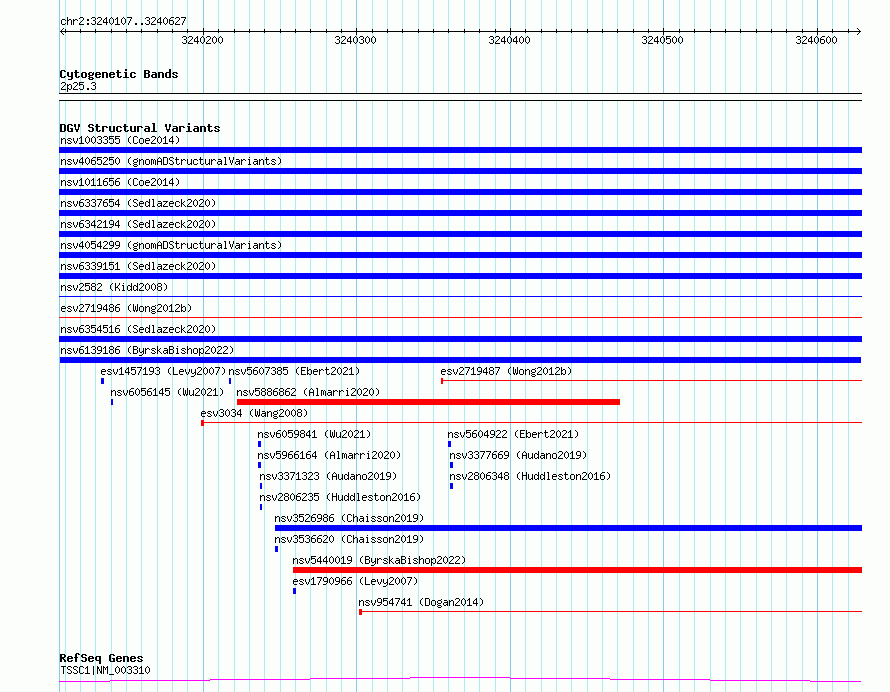Screen dimensions: 890x692
Task: Select the nsv2582 (Kidd2008) thin blue line
Action: tap(460, 296)
